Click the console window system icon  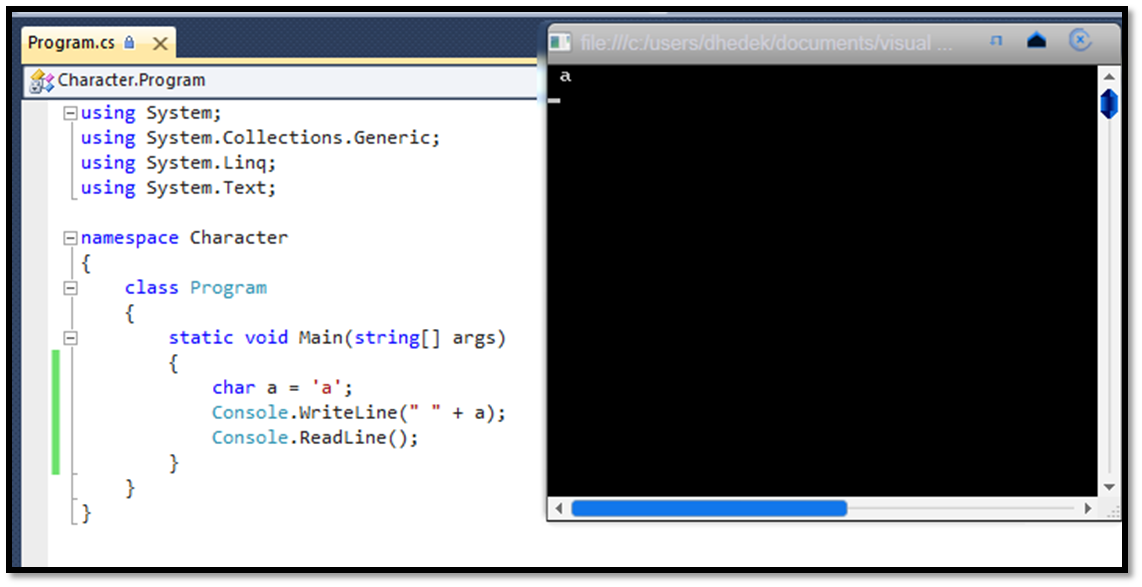[559, 42]
